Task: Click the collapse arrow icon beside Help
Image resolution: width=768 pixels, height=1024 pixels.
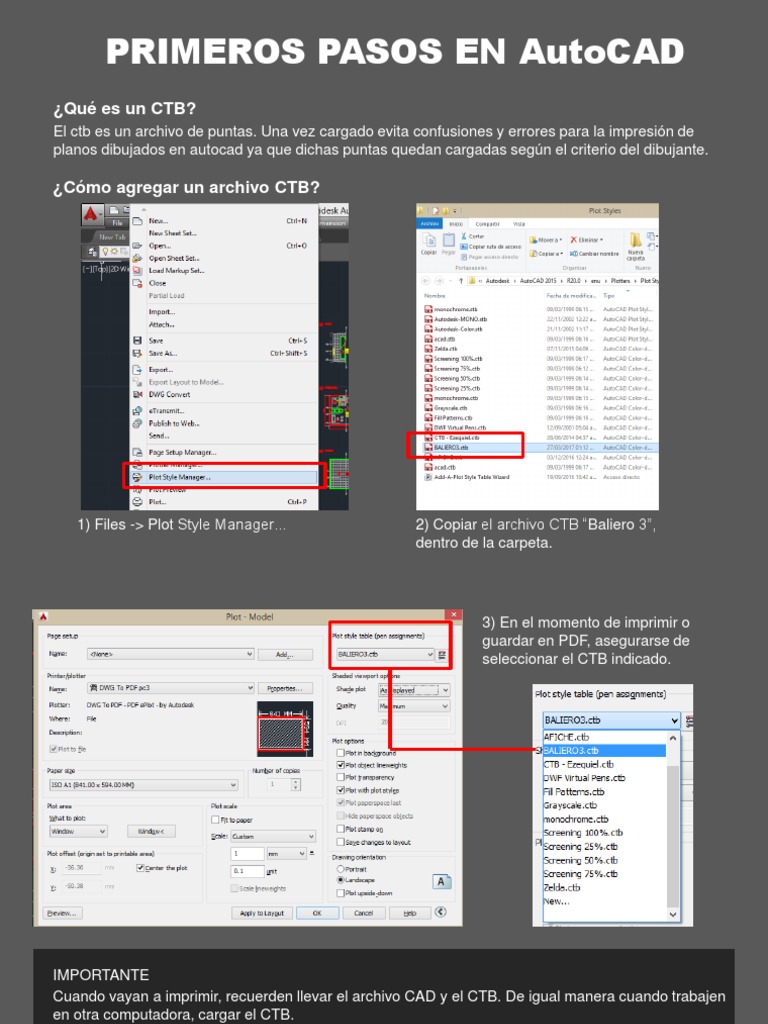Action: tap(441, 912)
